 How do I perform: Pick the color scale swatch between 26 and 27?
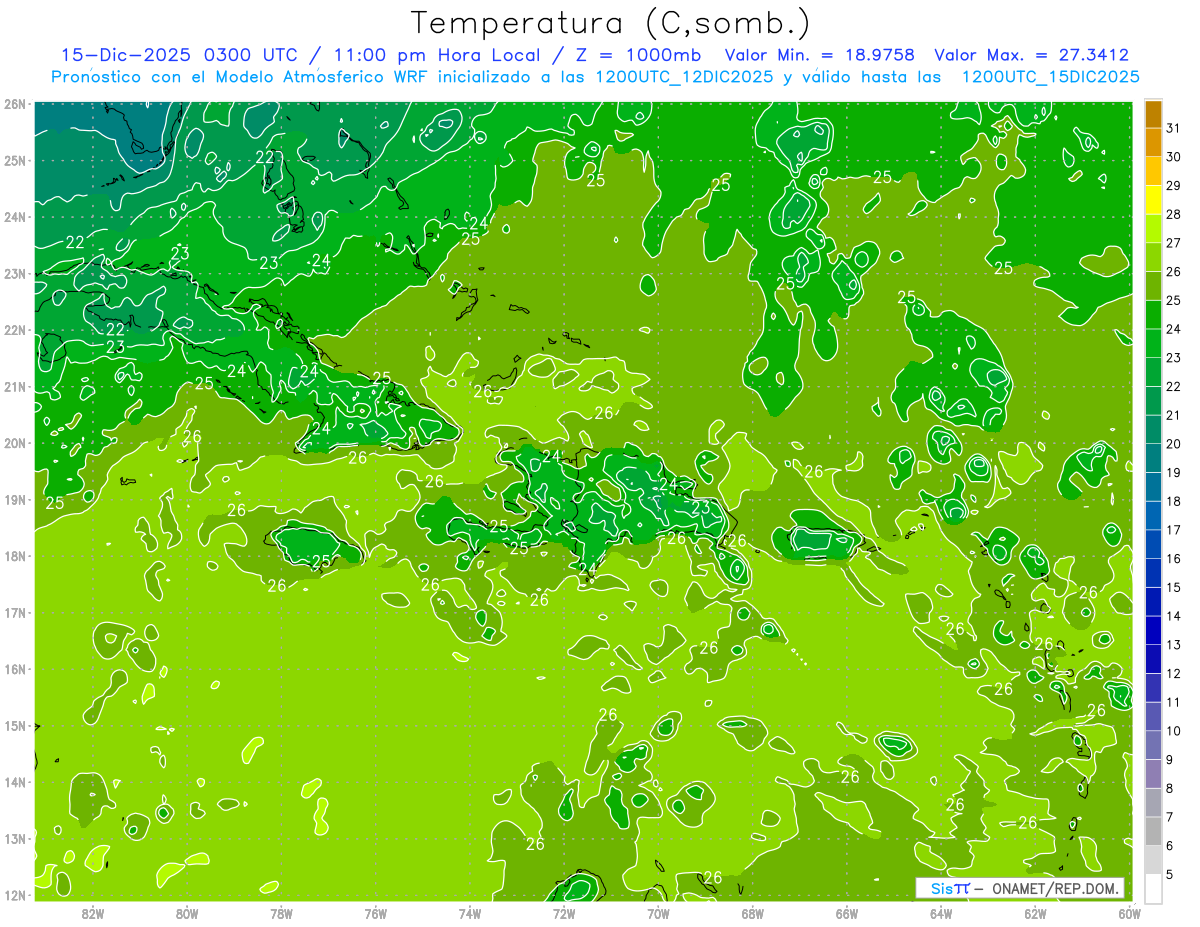pos(1153,257)
